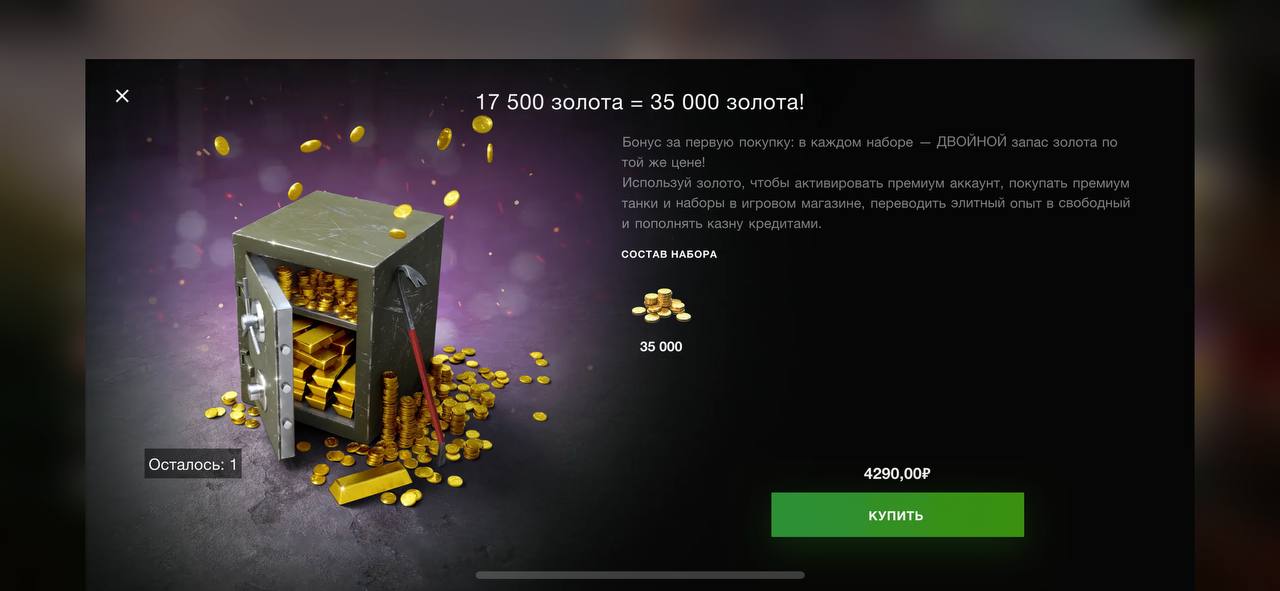The height and width of the screenshot is (591, 1280).
Task: Tap the home indicator bar at the bottom
Action: click(x=640, y=575)
